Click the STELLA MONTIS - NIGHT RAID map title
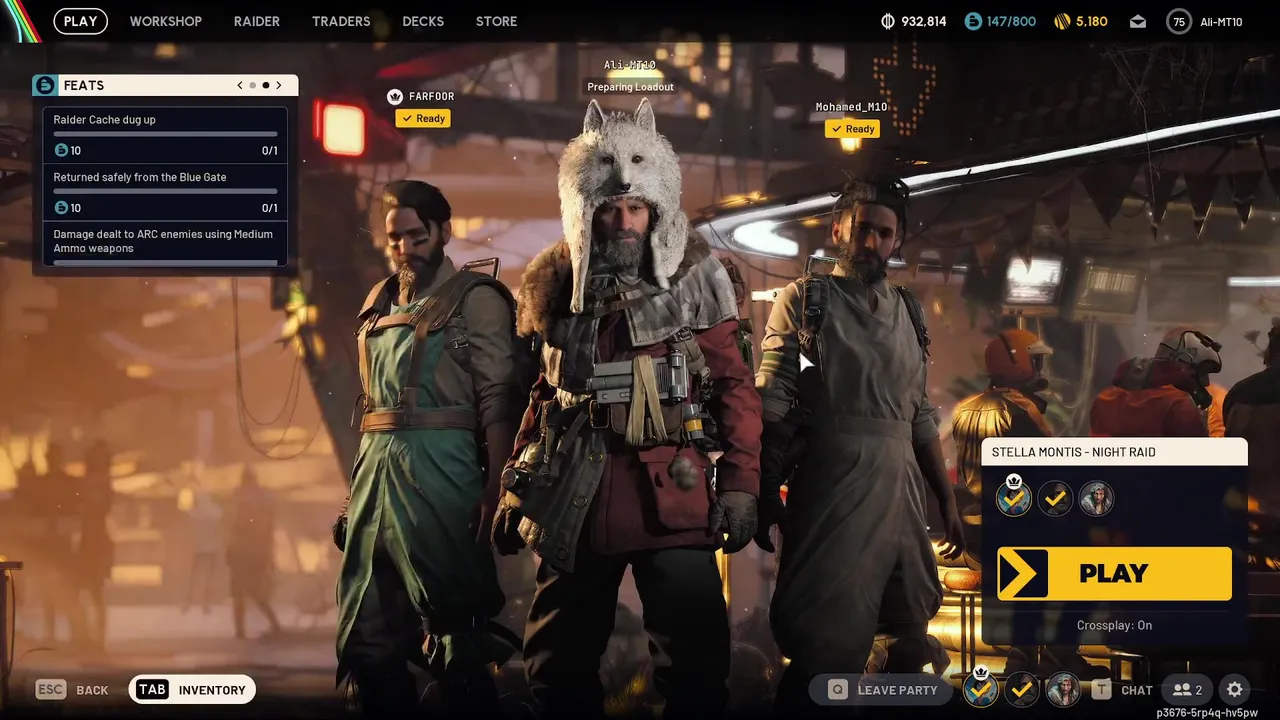Image resolution: width=1280 pixels, height=720 pixels. click(x=1073, y=452)
